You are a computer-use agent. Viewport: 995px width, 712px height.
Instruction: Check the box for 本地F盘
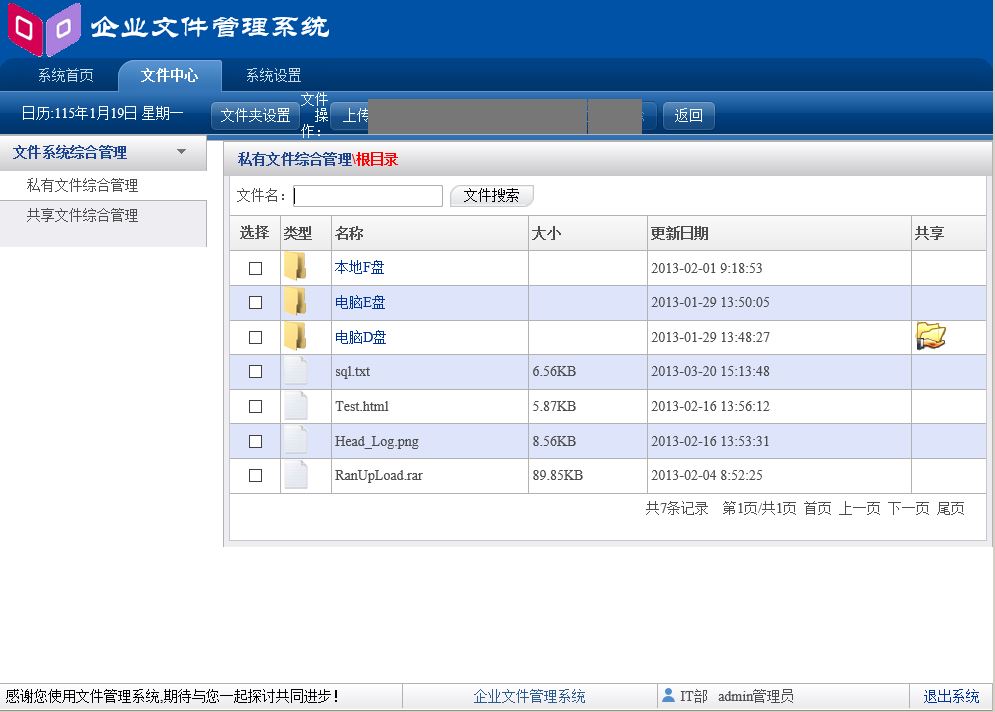tap(255, 268)
